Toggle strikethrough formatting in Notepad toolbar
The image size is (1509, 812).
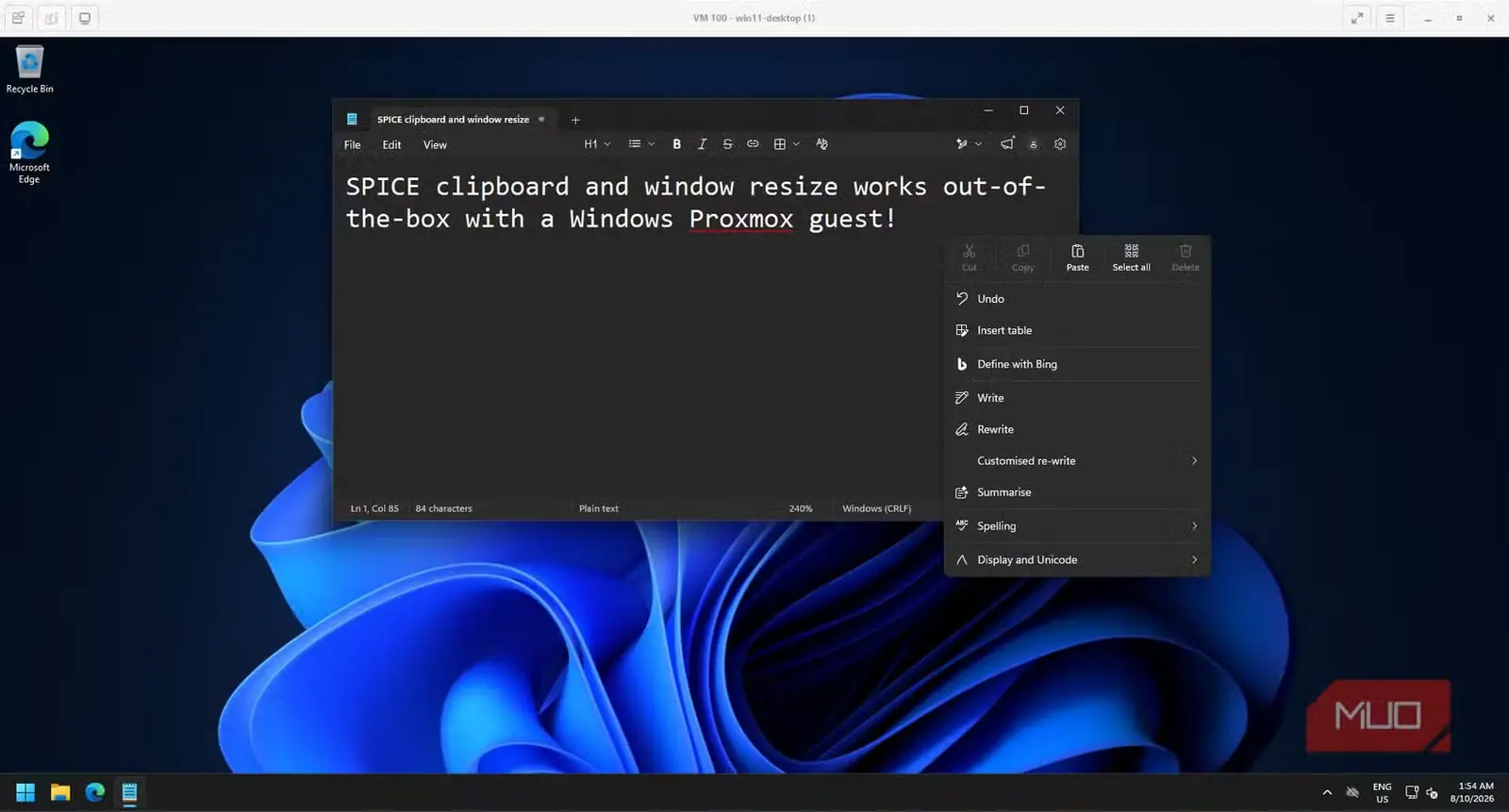tap(727, 144)
